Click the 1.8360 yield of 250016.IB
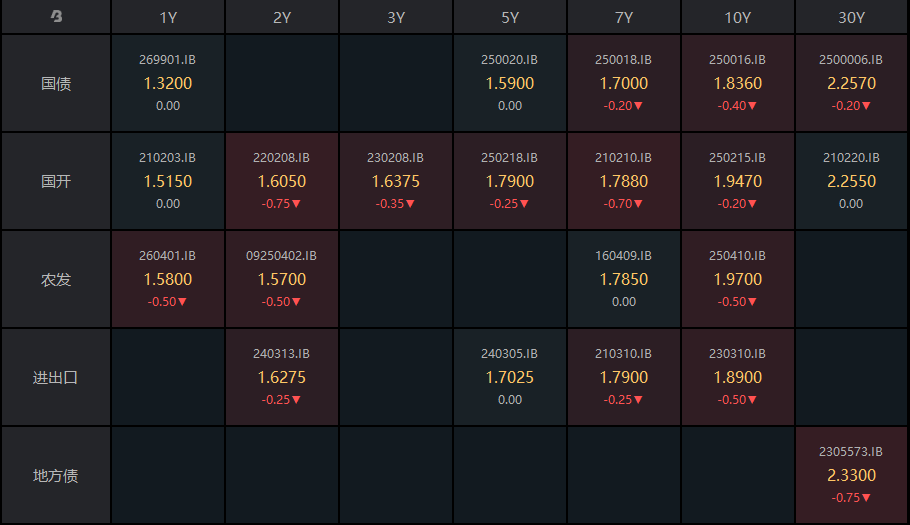The width and height of the screenshot is (910, 525). (738, 84)
